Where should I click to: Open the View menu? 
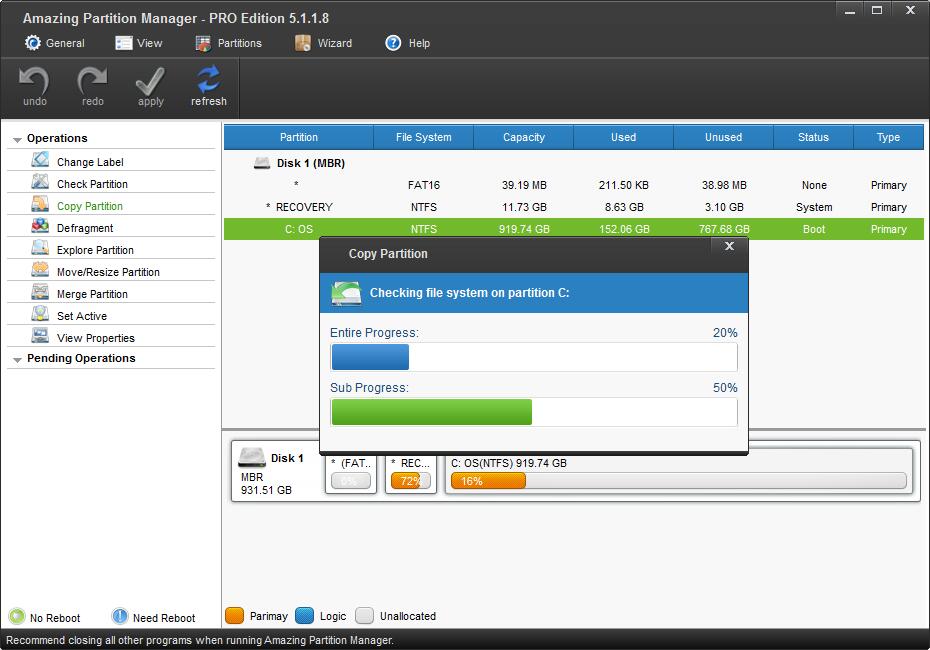(139, 43)
